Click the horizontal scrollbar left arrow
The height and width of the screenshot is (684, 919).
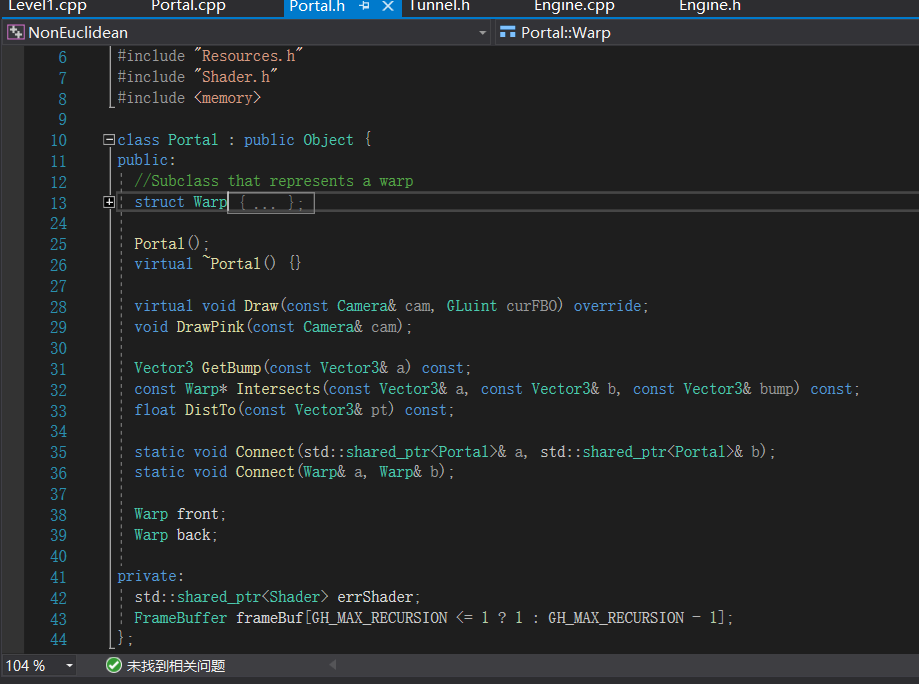click(x=332, y=665)
